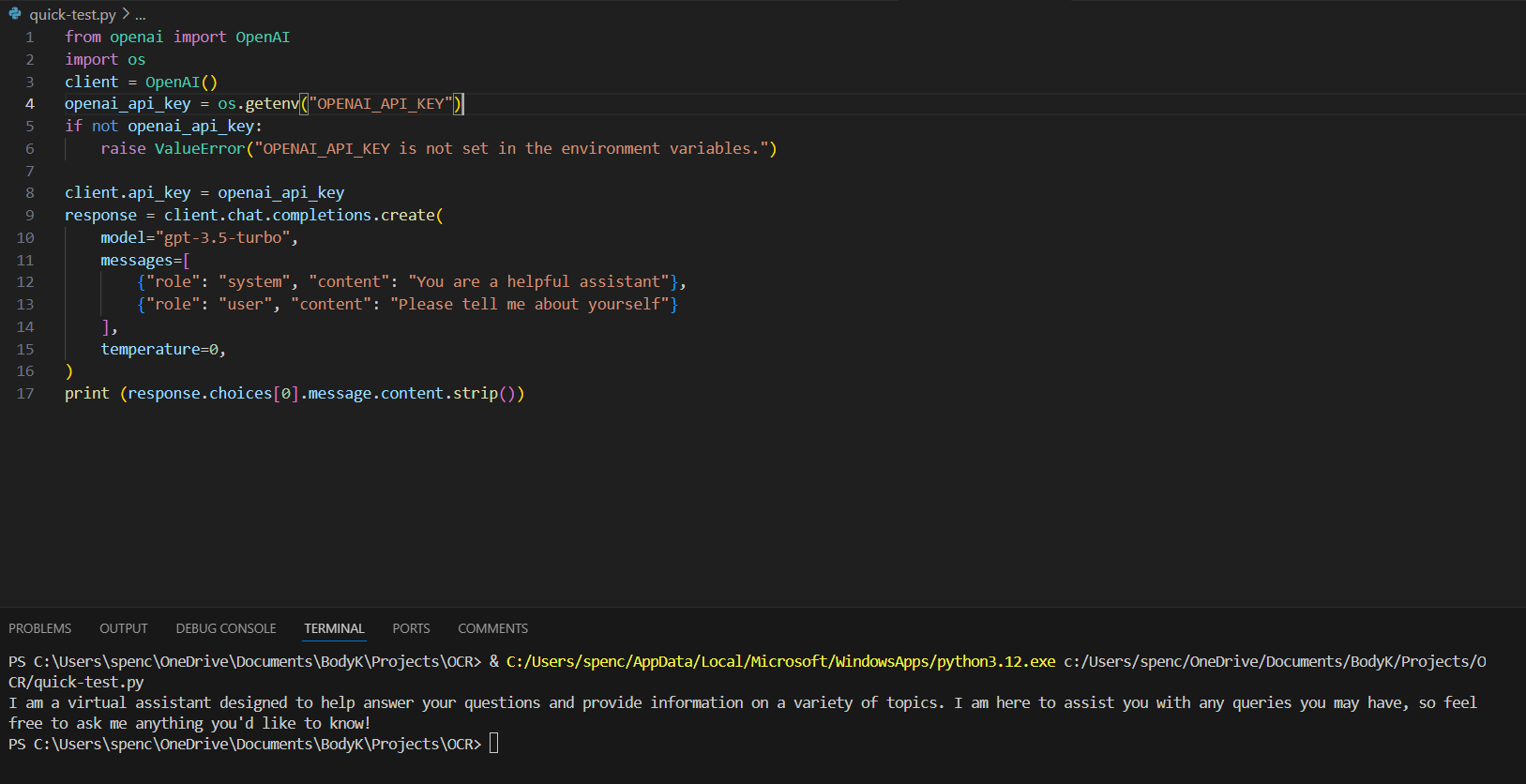Open the breadcrumb ellipsis symbol list
Viewport: 1526px width, 784px height.
141,14
